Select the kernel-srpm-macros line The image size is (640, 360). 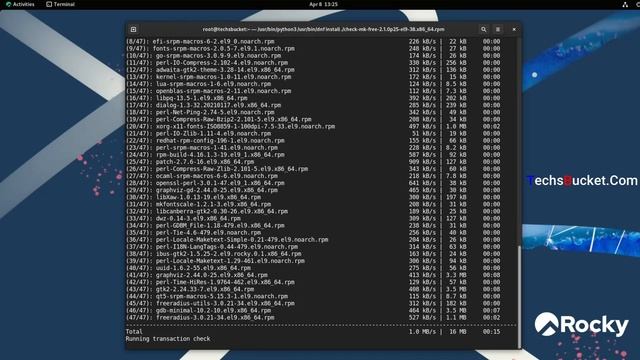coord(313,77)
